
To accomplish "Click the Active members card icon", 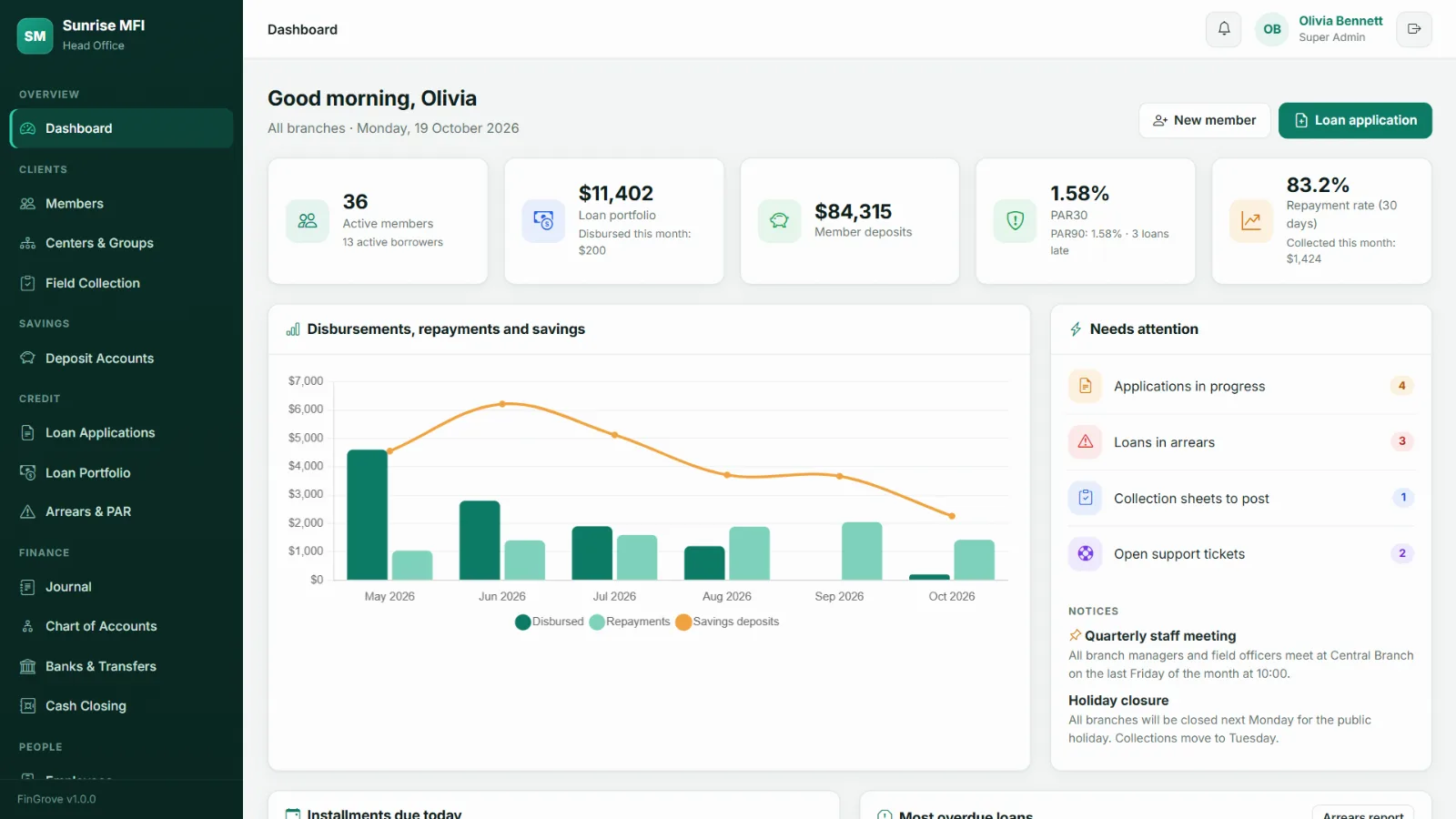I will (308, 221).
